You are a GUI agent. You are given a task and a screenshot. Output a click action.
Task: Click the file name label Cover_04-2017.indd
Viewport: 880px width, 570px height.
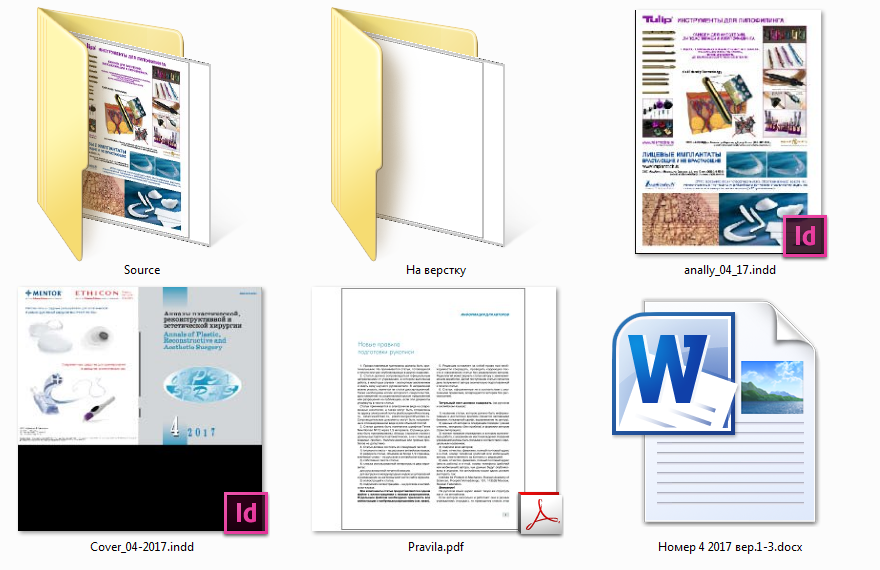[142, 546]
